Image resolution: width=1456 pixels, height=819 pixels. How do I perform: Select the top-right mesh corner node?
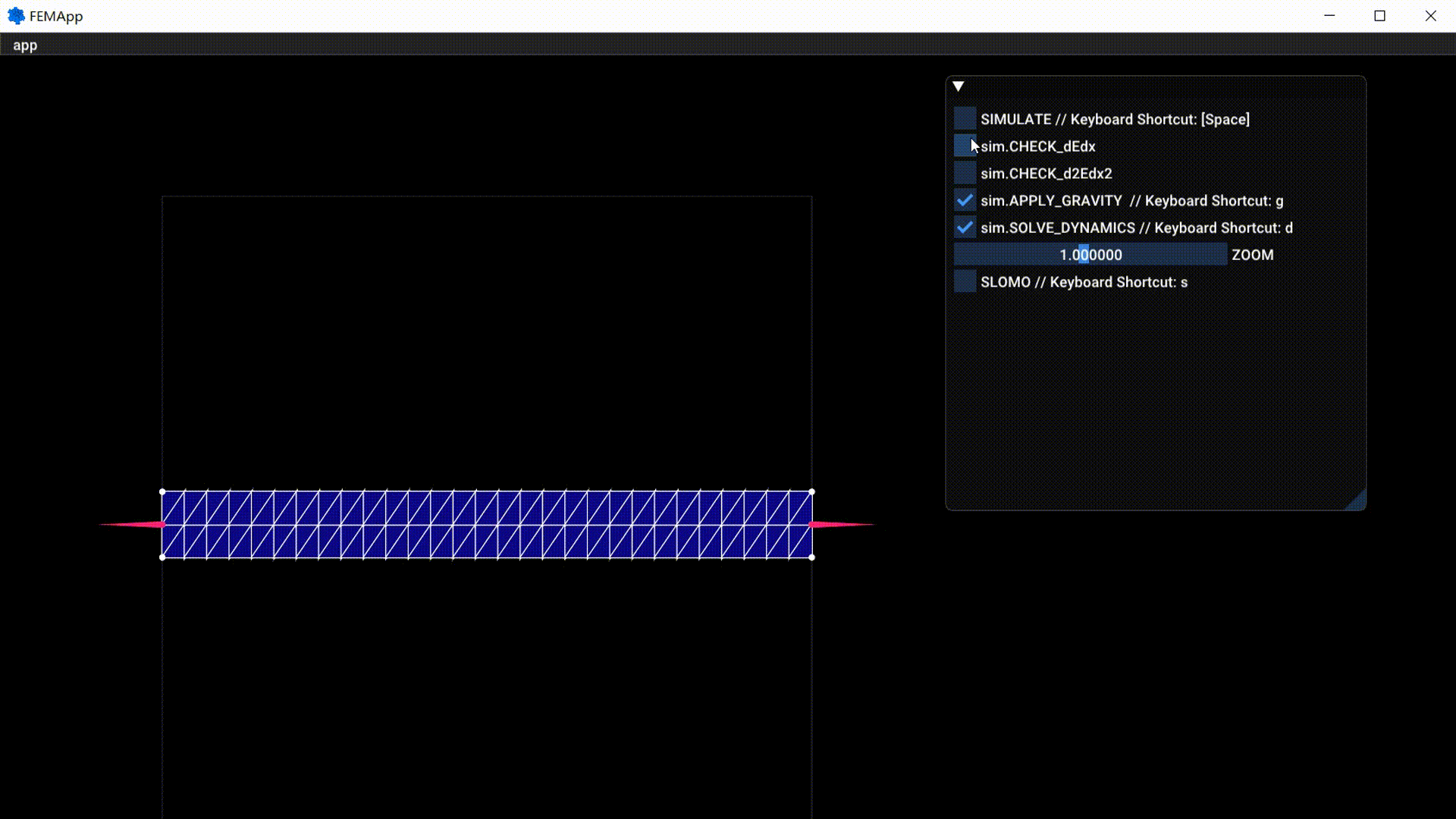tap(811, 492)
